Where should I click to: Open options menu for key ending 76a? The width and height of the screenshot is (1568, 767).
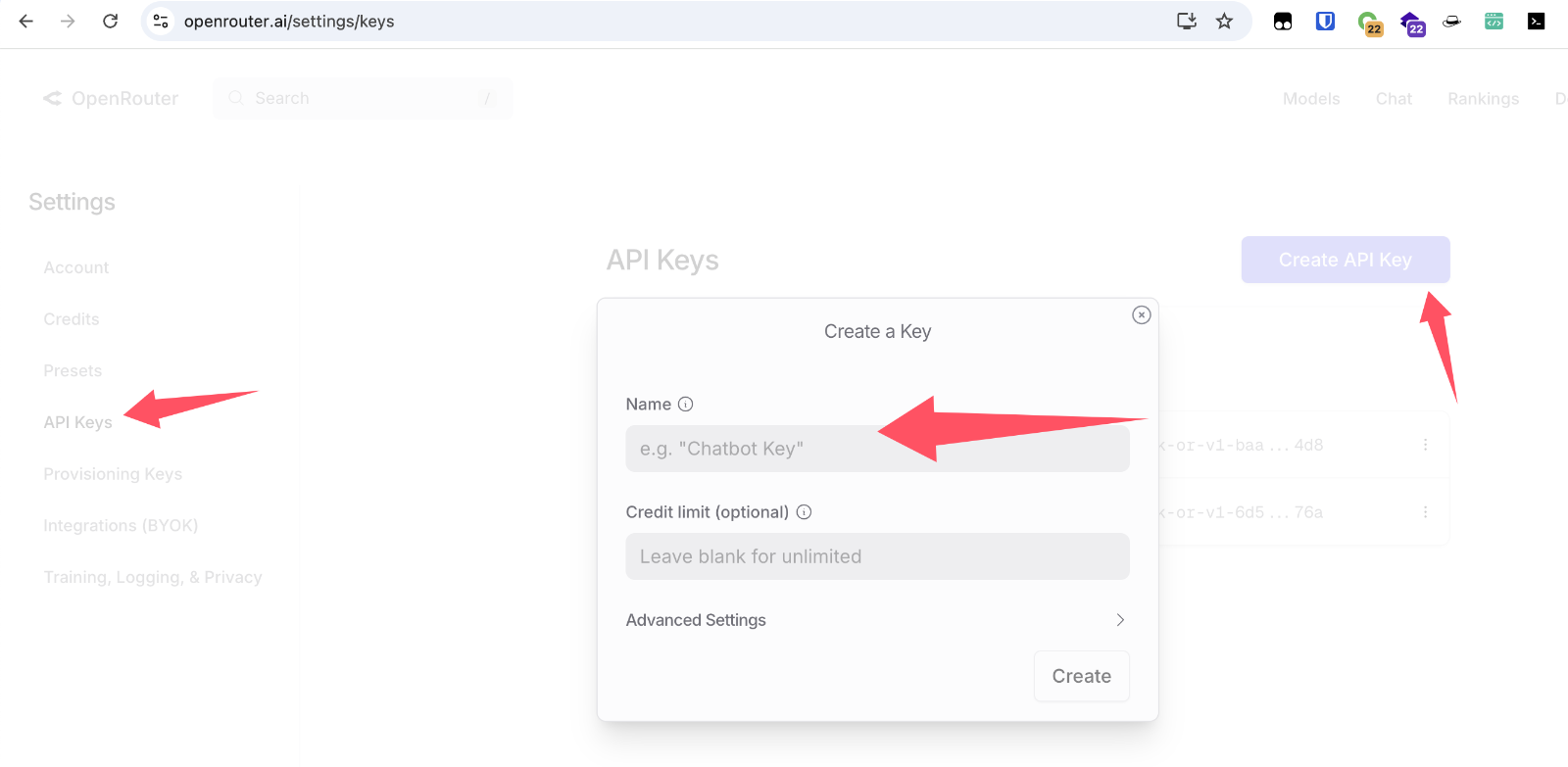[x=1425, y=512]
